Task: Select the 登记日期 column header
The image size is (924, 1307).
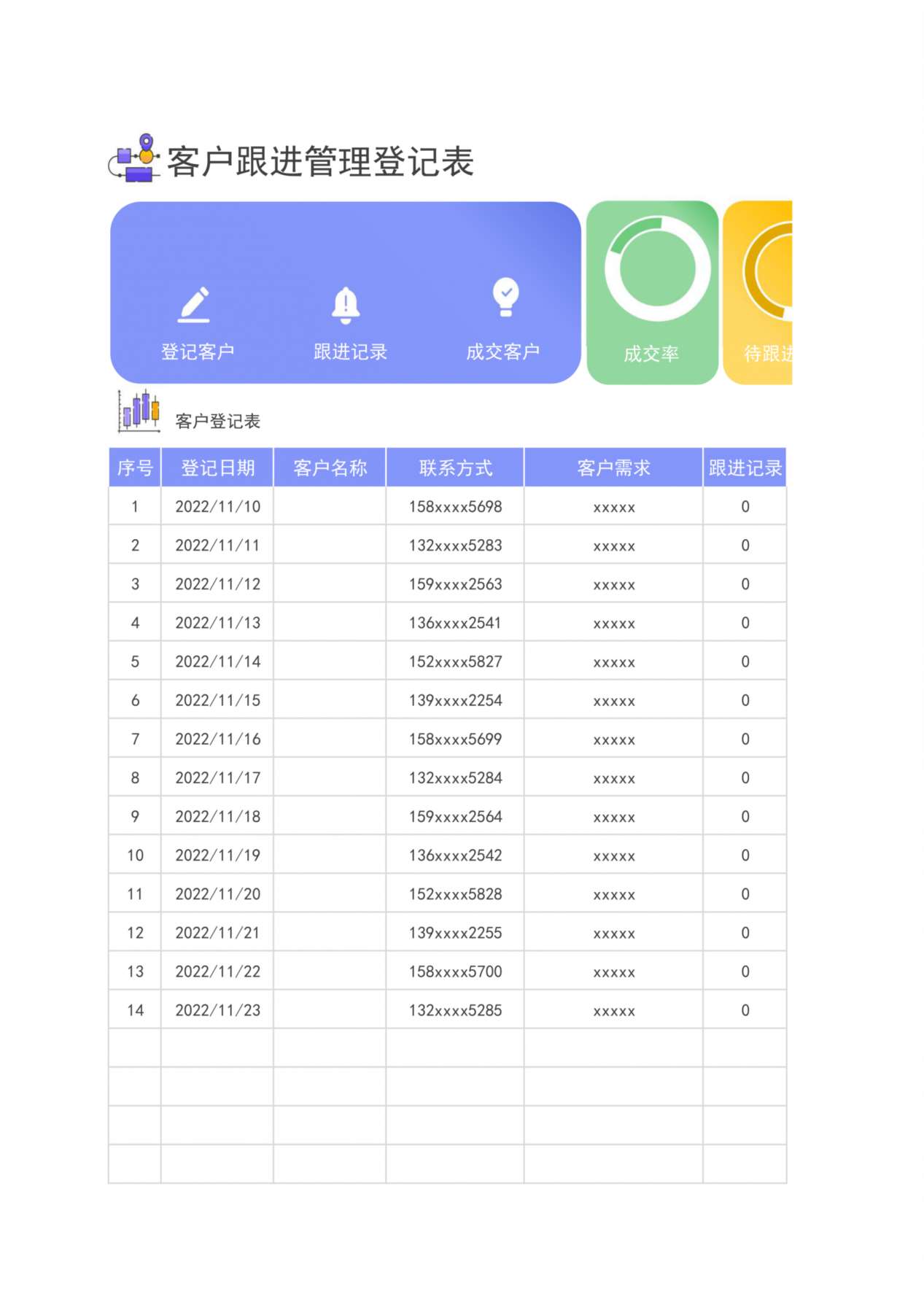Action: pyautogui.click(x=217, y=468)
